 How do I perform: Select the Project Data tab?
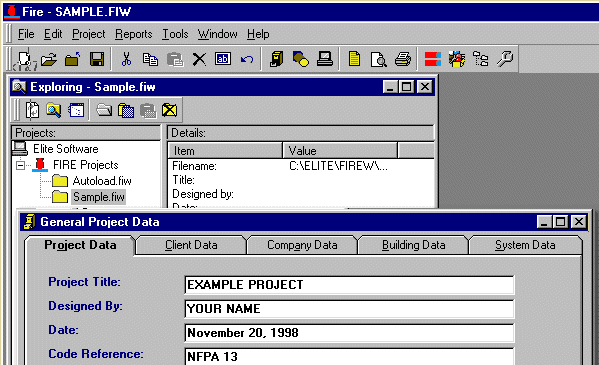coord(80,245)
